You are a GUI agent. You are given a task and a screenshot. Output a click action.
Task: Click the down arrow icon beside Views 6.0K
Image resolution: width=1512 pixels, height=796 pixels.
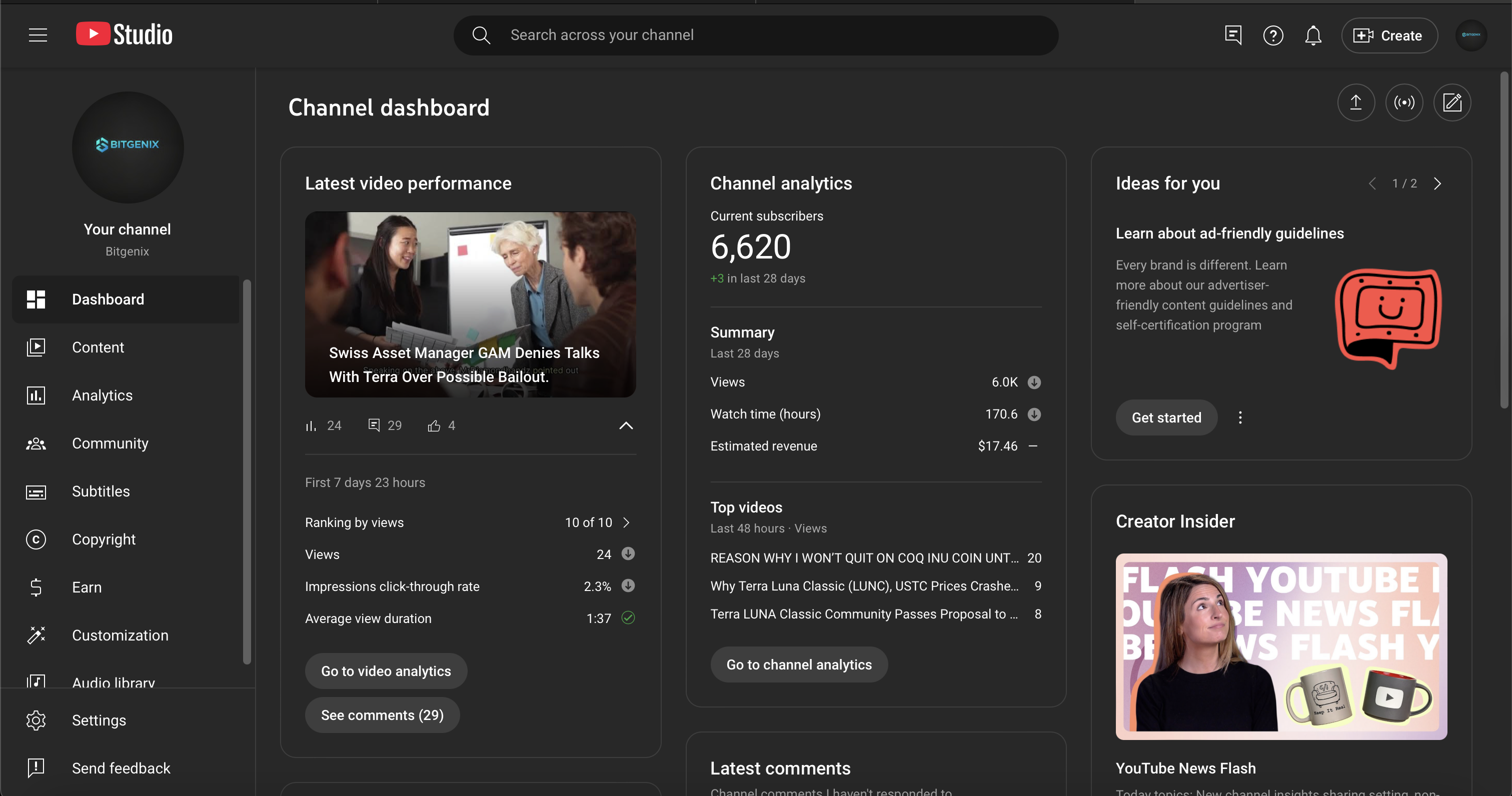coord(1034,382)
